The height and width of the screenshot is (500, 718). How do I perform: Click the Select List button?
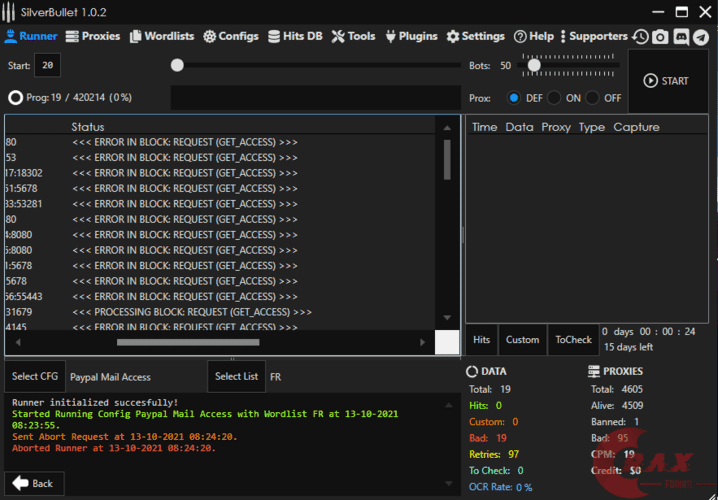[x=237, y=377]
